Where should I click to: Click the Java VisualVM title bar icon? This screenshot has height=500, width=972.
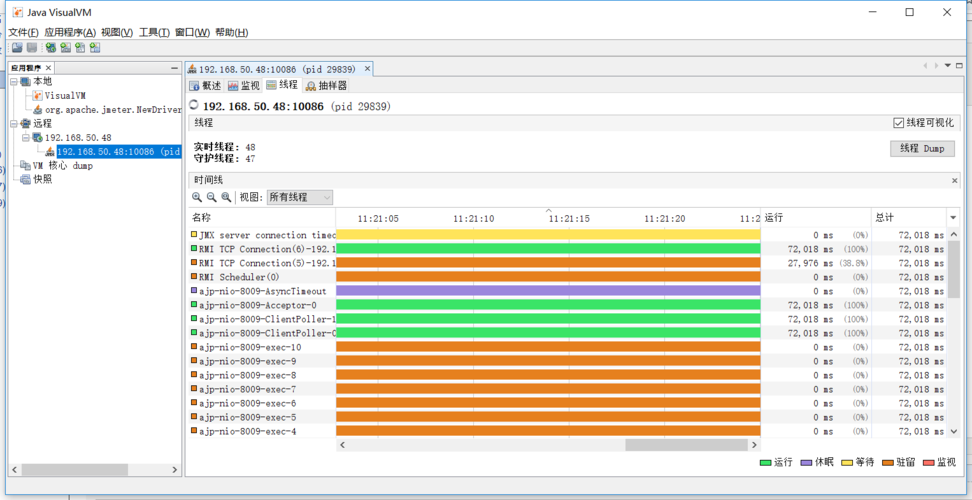(17, 12)
